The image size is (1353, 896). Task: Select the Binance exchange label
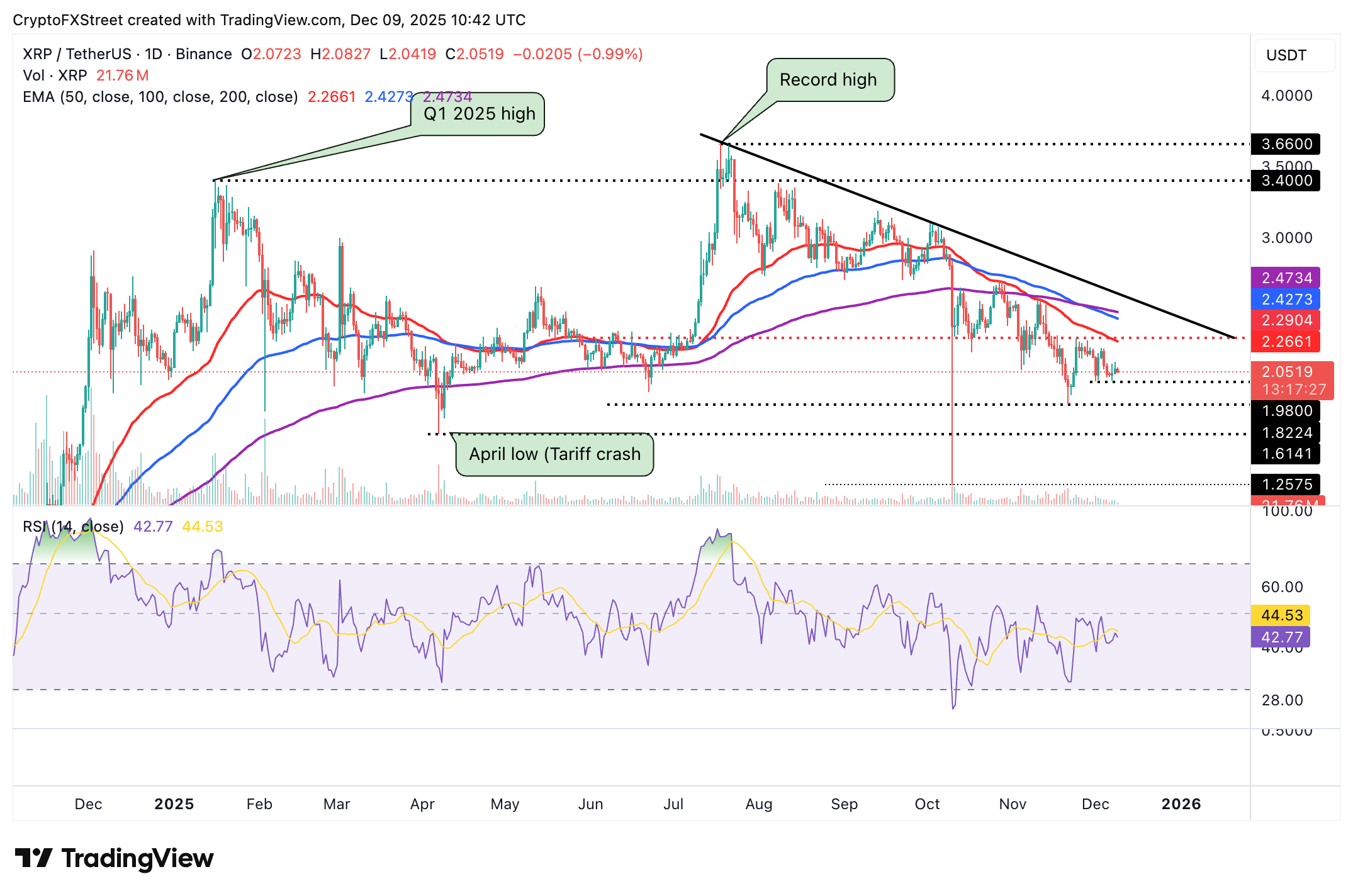(x=203, y=53)
